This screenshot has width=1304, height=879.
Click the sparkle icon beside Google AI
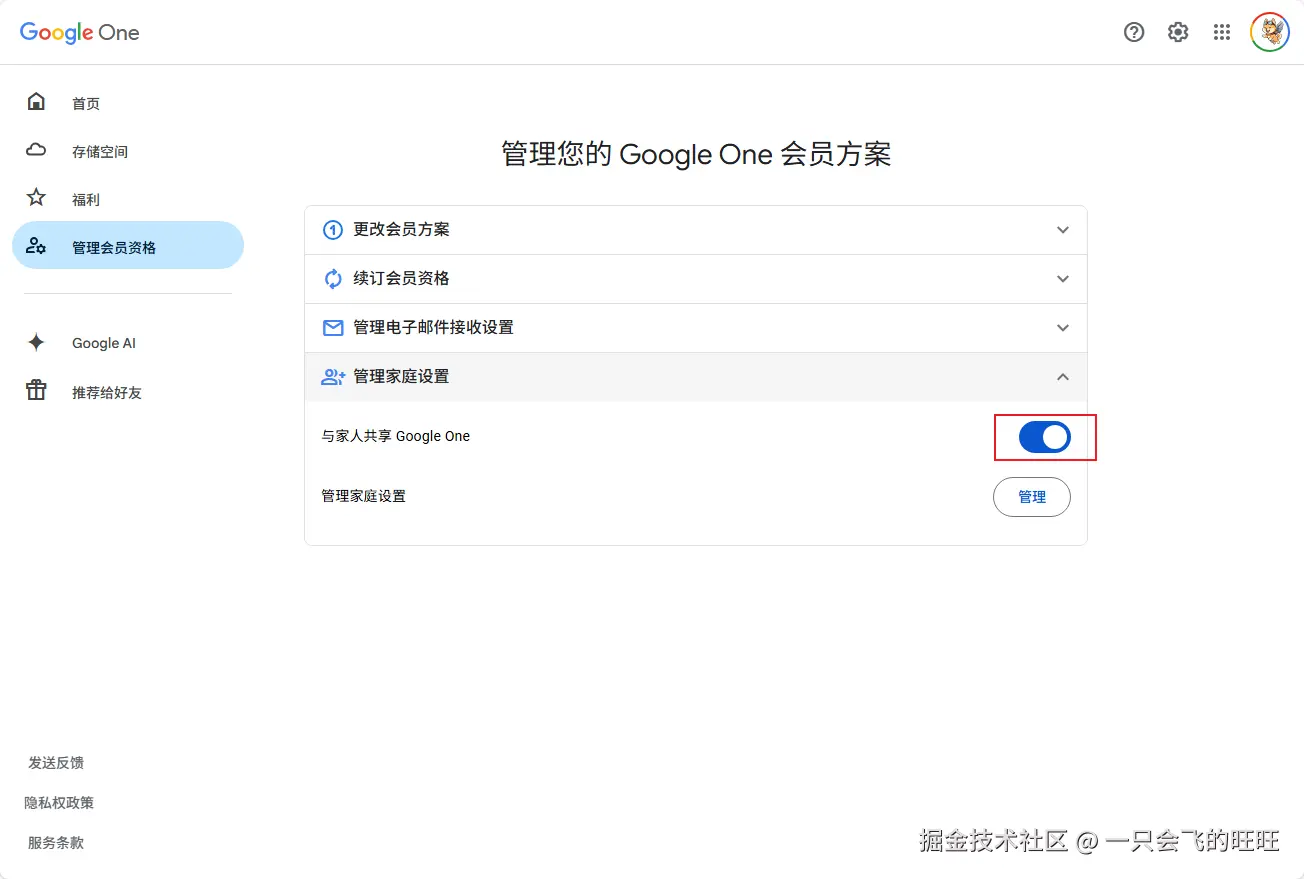36,343
